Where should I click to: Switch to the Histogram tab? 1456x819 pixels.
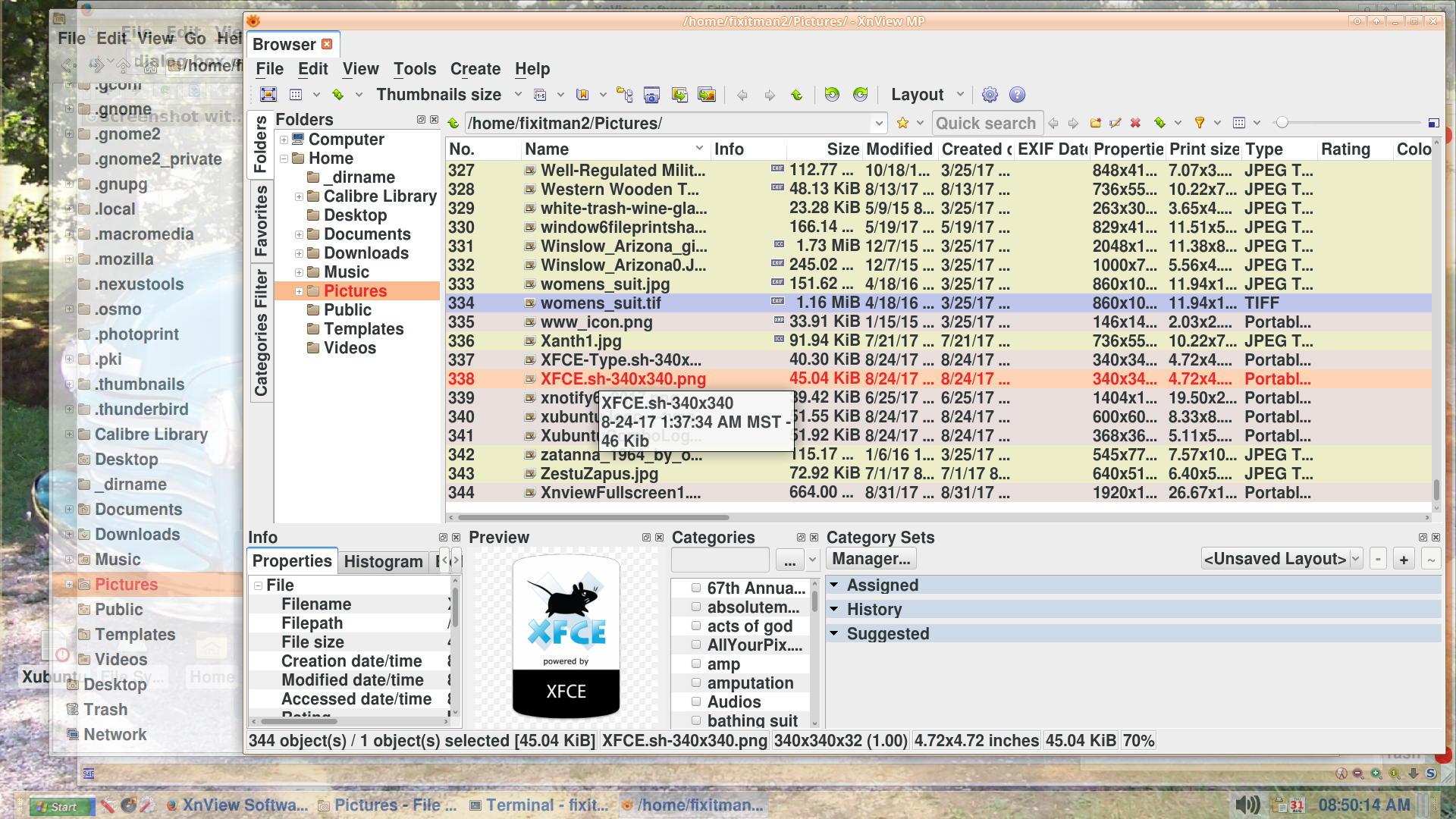[383, 561]
